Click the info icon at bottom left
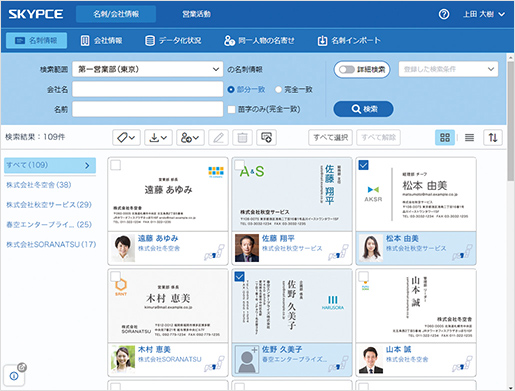The width and height of the screenshot is (515, 391). (14, 376)
